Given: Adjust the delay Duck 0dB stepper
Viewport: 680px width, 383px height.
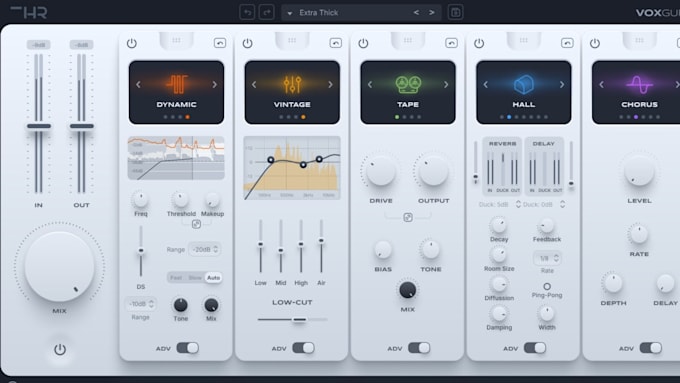Looking at the screenshot, I should tap(562, 204).
